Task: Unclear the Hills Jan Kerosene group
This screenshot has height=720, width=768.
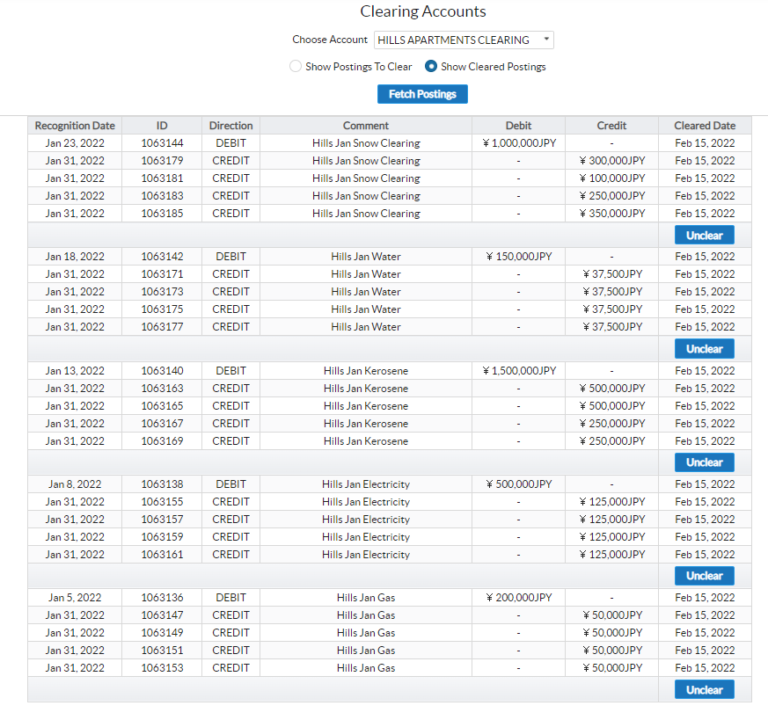Action: [x=704, y=462]
